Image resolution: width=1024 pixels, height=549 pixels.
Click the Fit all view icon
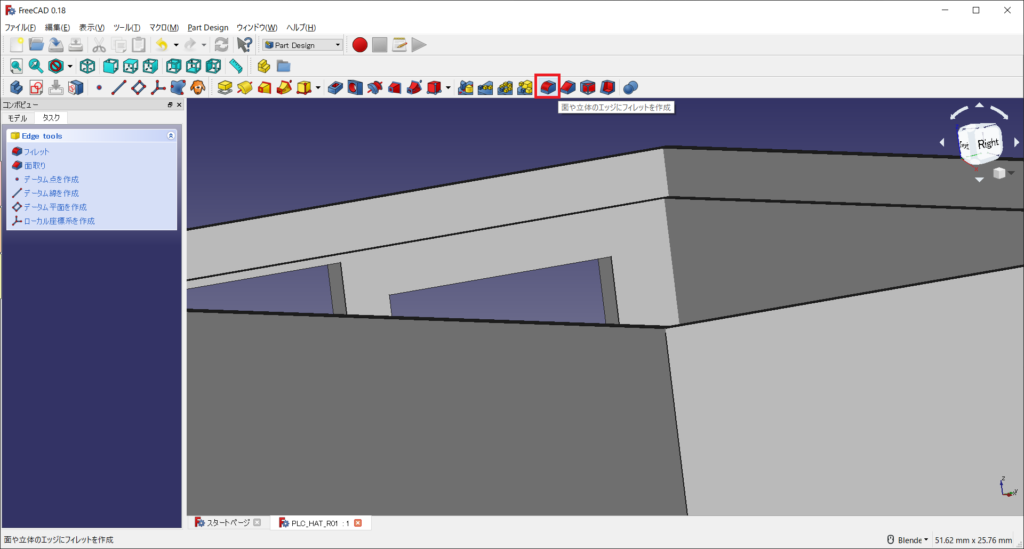[17, 66]
